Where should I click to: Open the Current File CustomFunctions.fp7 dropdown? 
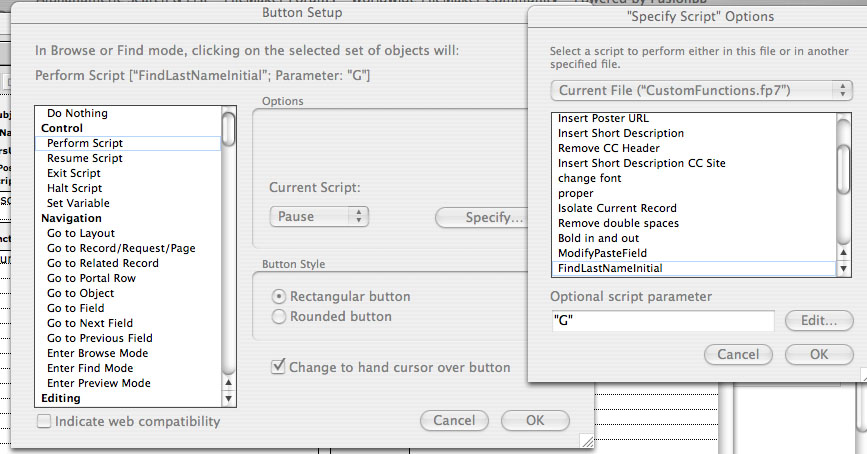click(x=701, y=90)
